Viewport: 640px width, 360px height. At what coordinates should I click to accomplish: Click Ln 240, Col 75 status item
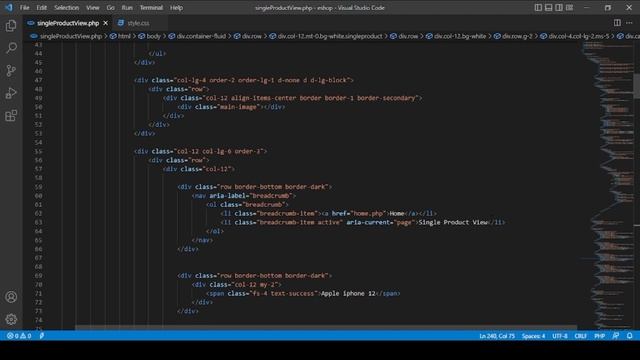tap(497, 336)
